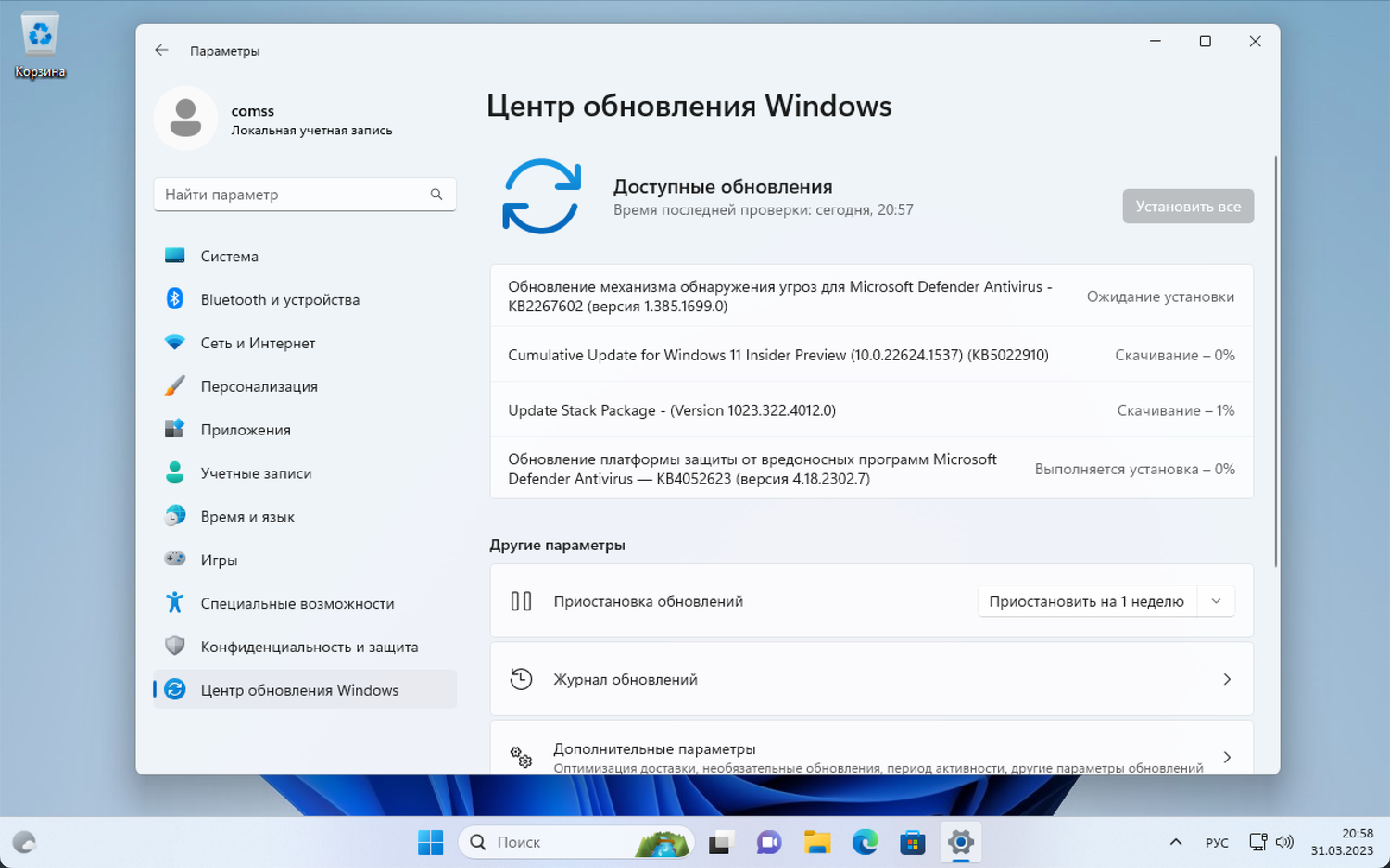Click the Персонализация paintbrush icon
The image size is (1390, 868).
pyautogui.click(x=174, y=385)
